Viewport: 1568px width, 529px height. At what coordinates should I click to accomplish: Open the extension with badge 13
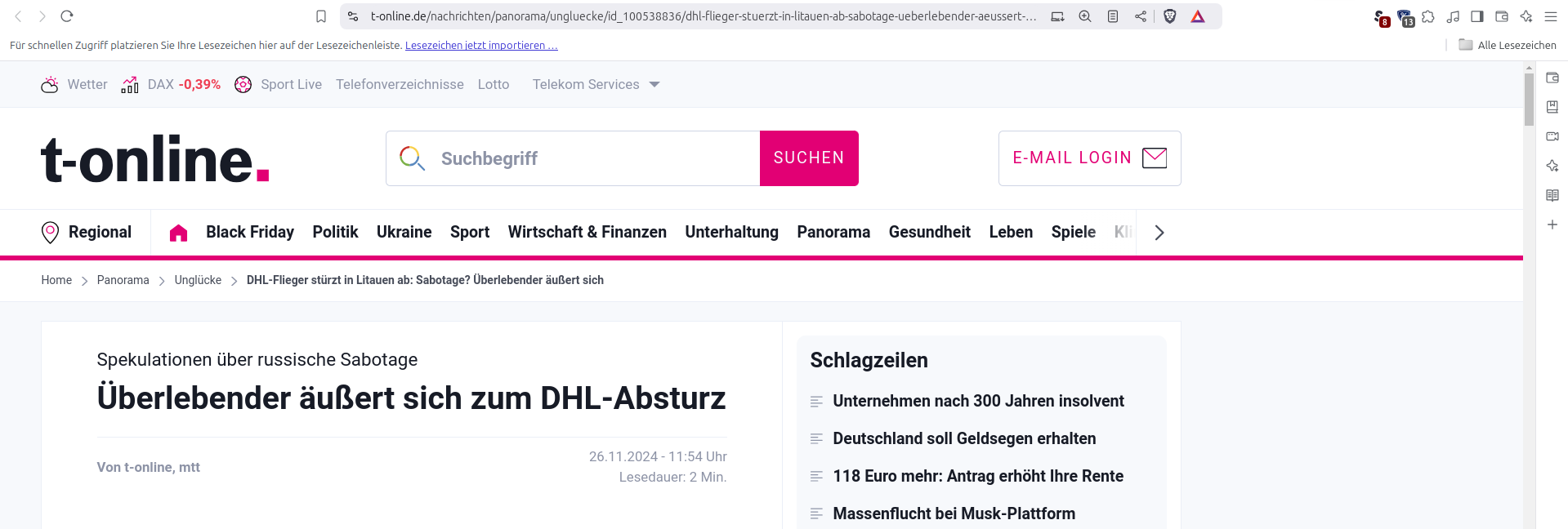(1405, 18)
